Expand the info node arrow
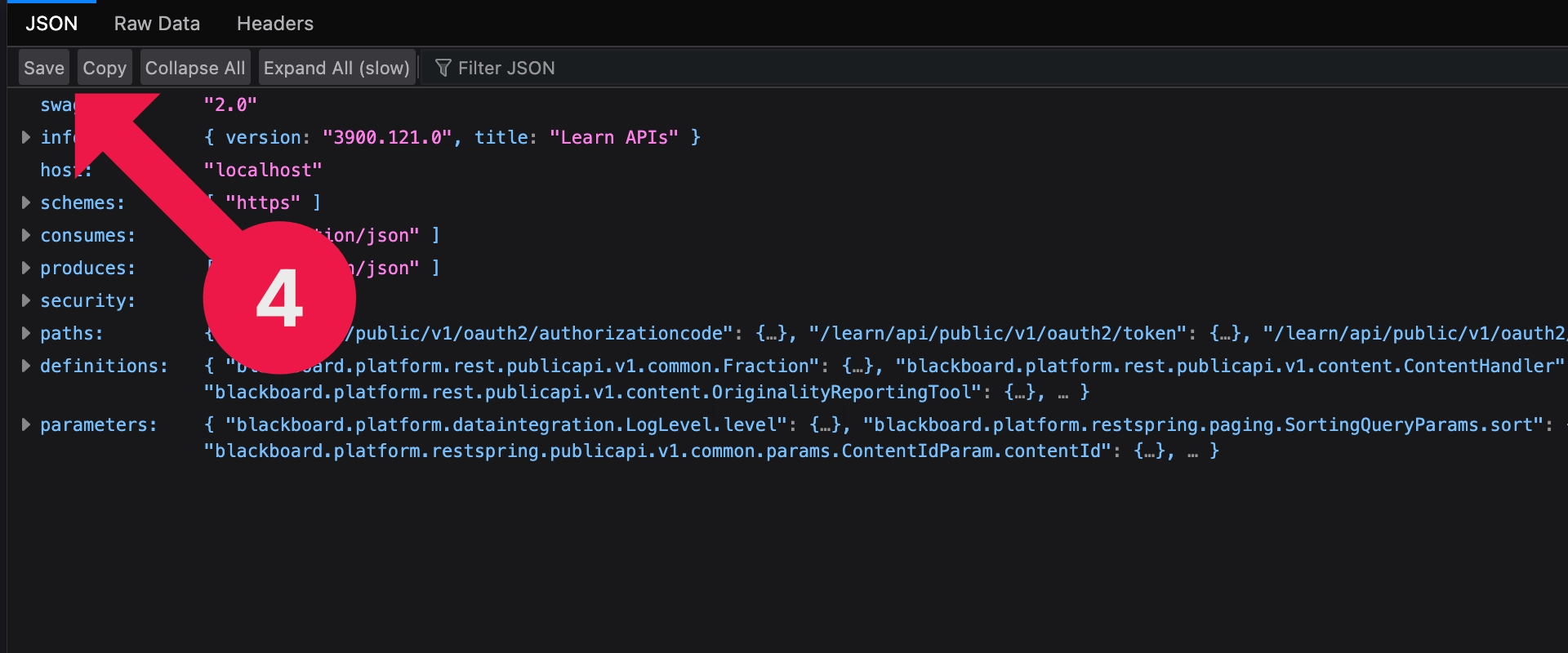Screen dimensions: 1568x653 tap(26, 137)
